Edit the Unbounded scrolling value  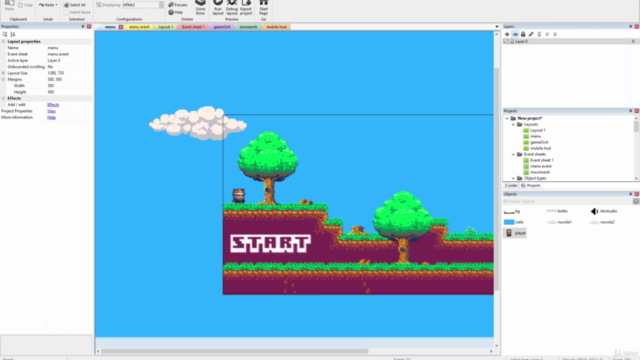[69, 67]
